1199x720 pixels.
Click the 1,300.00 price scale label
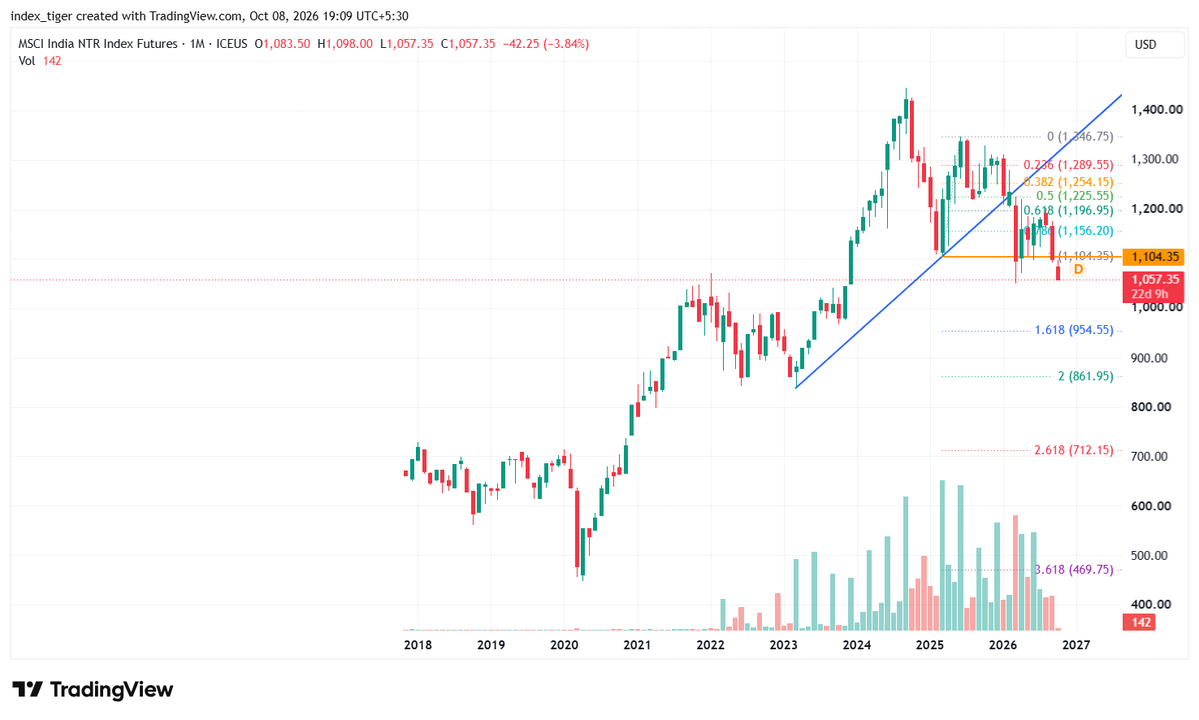click(x=1157, y=160)
